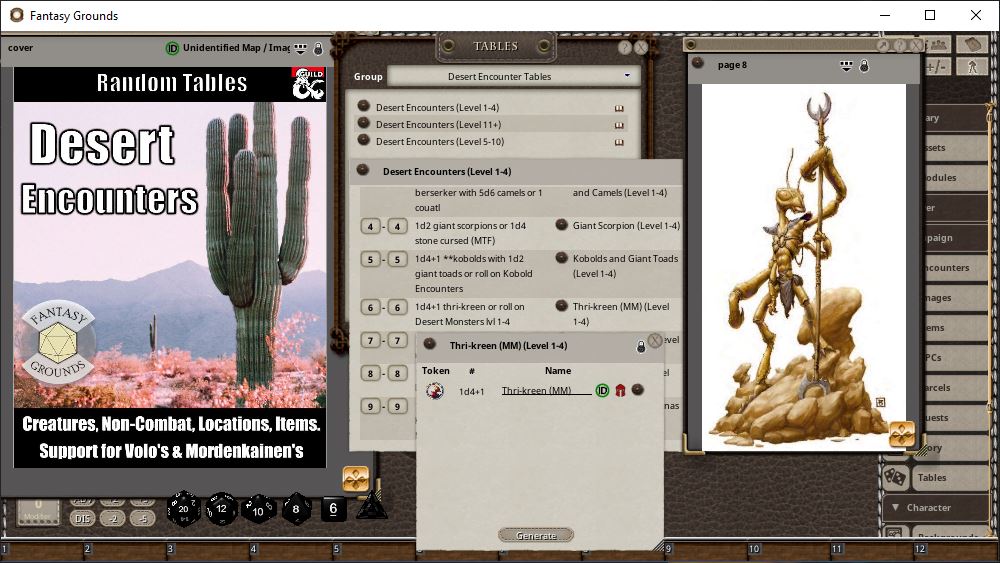The width and height of the screenshot is (1000, 563).
Task: Click module book icon for Level 11+ row
Action: [x=619, y=125]
